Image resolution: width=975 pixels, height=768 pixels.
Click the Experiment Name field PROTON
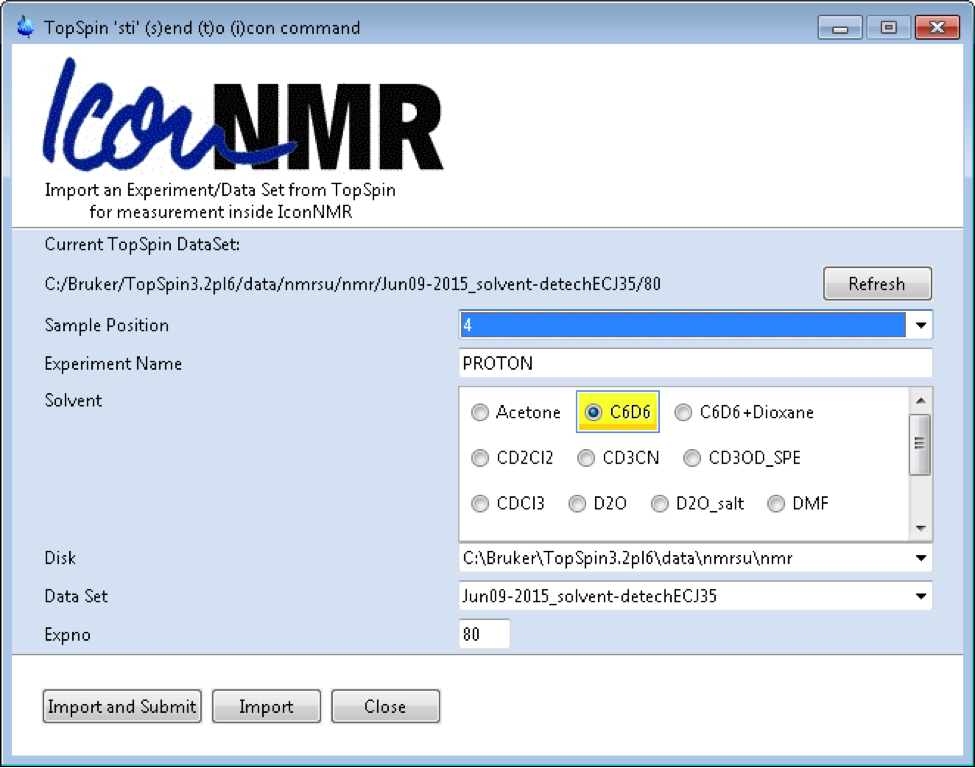(x=695, y=363)
